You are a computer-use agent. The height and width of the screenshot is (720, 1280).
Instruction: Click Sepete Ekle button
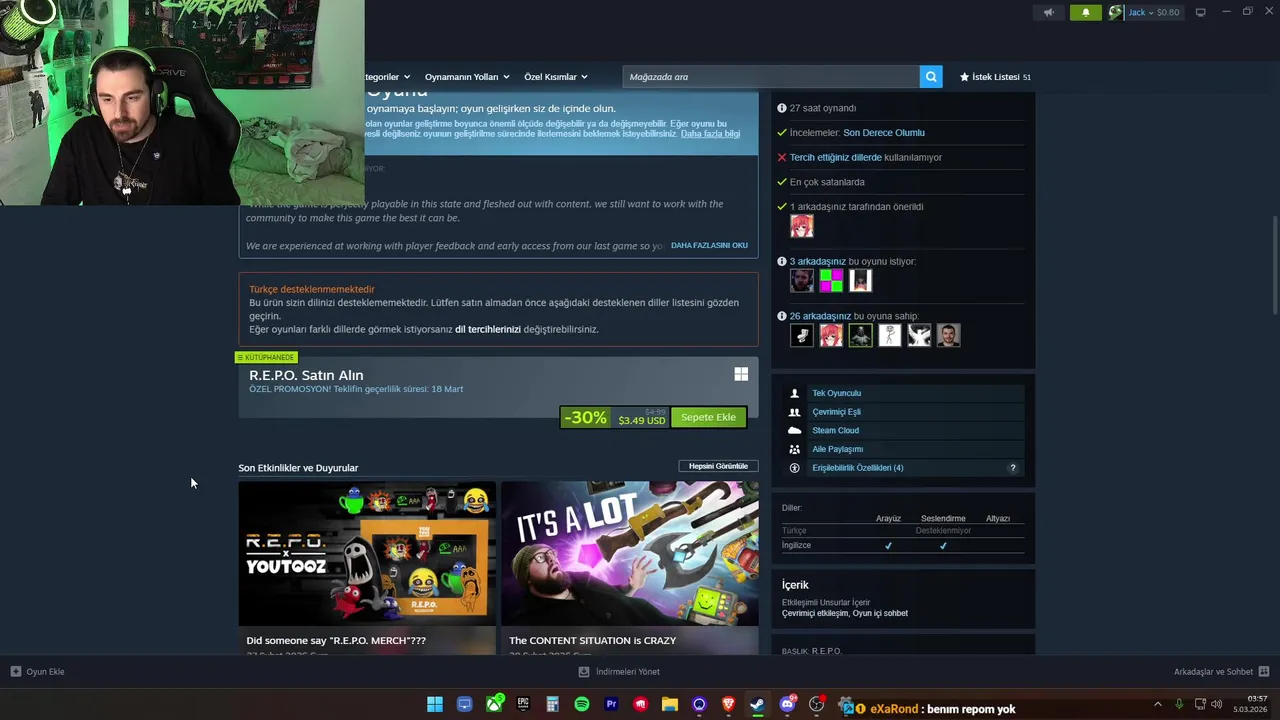[x=708, y=417]
